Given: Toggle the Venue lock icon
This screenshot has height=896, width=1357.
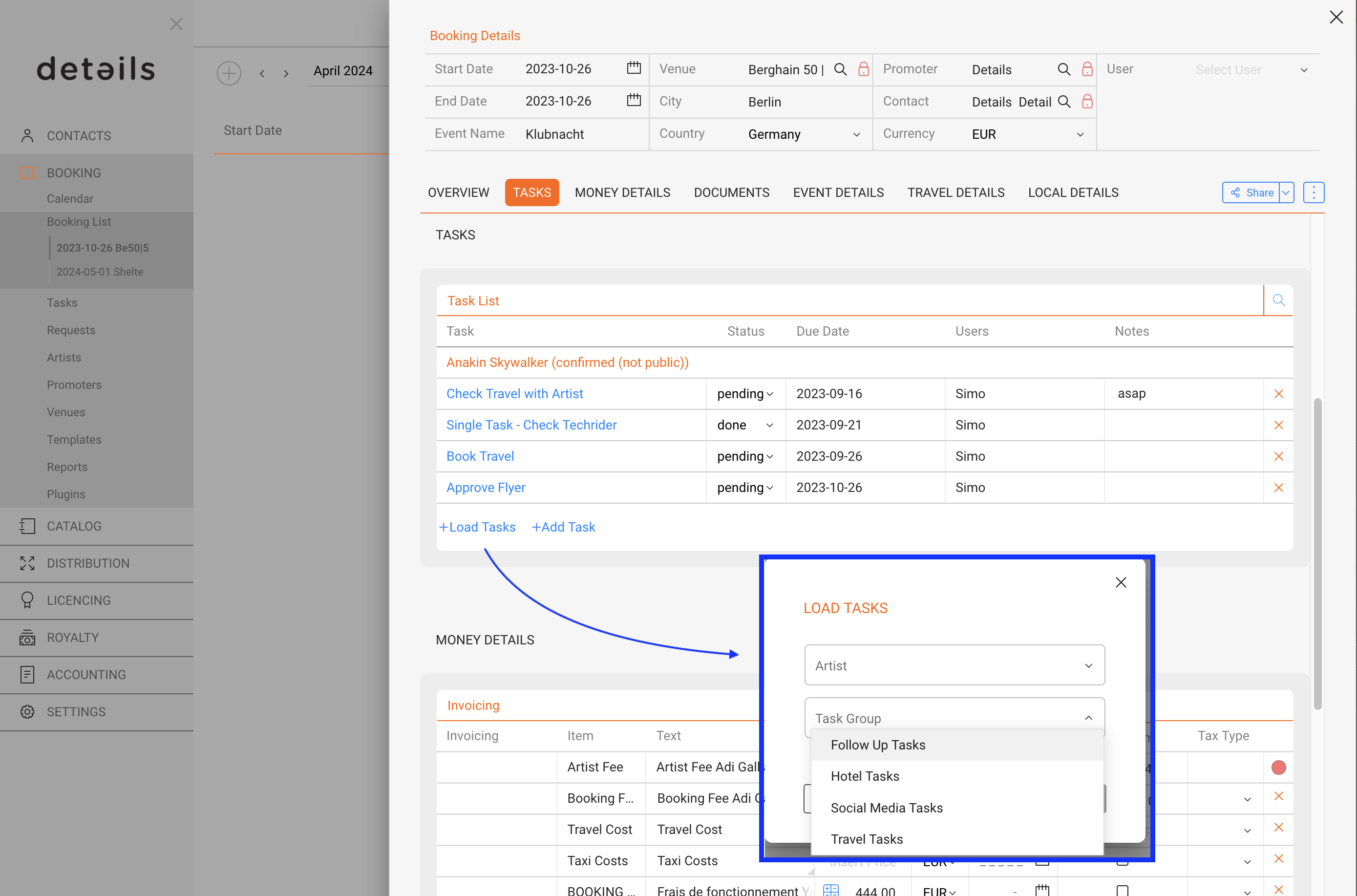Looking at the screenshot, I should [863, 70].
